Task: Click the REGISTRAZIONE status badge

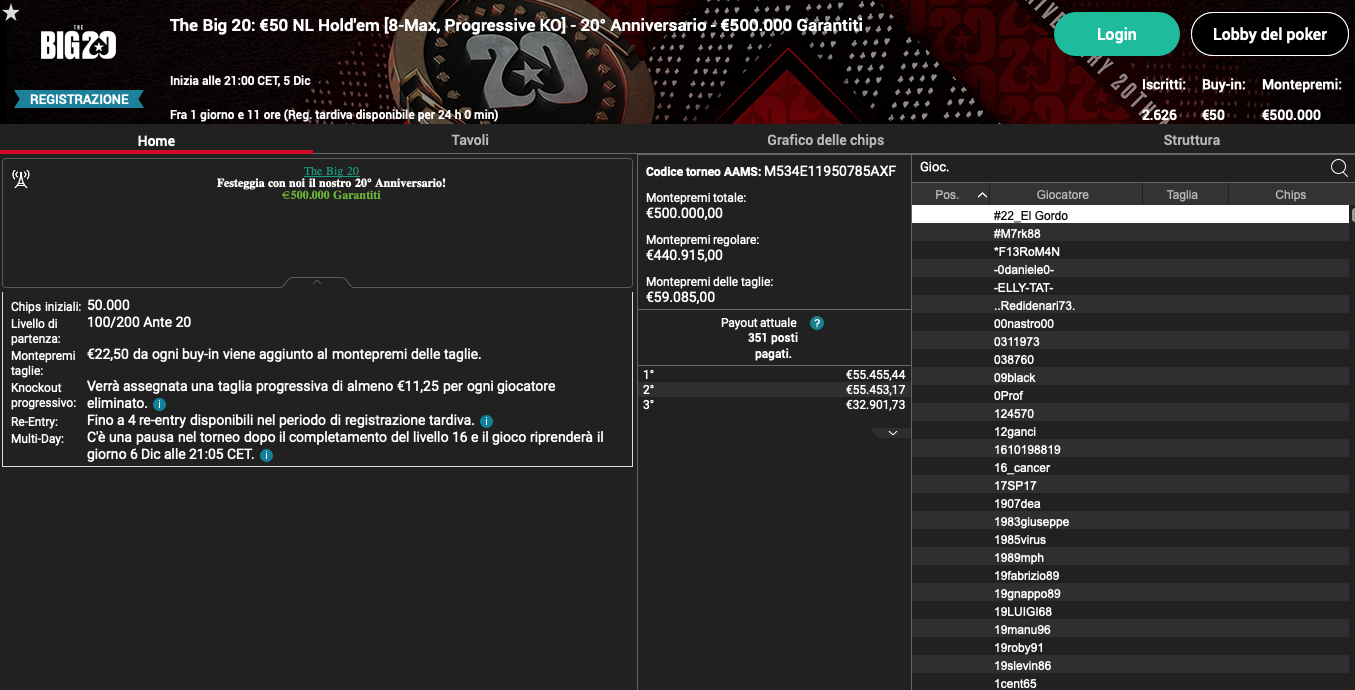Action: (x=79, y=99)
